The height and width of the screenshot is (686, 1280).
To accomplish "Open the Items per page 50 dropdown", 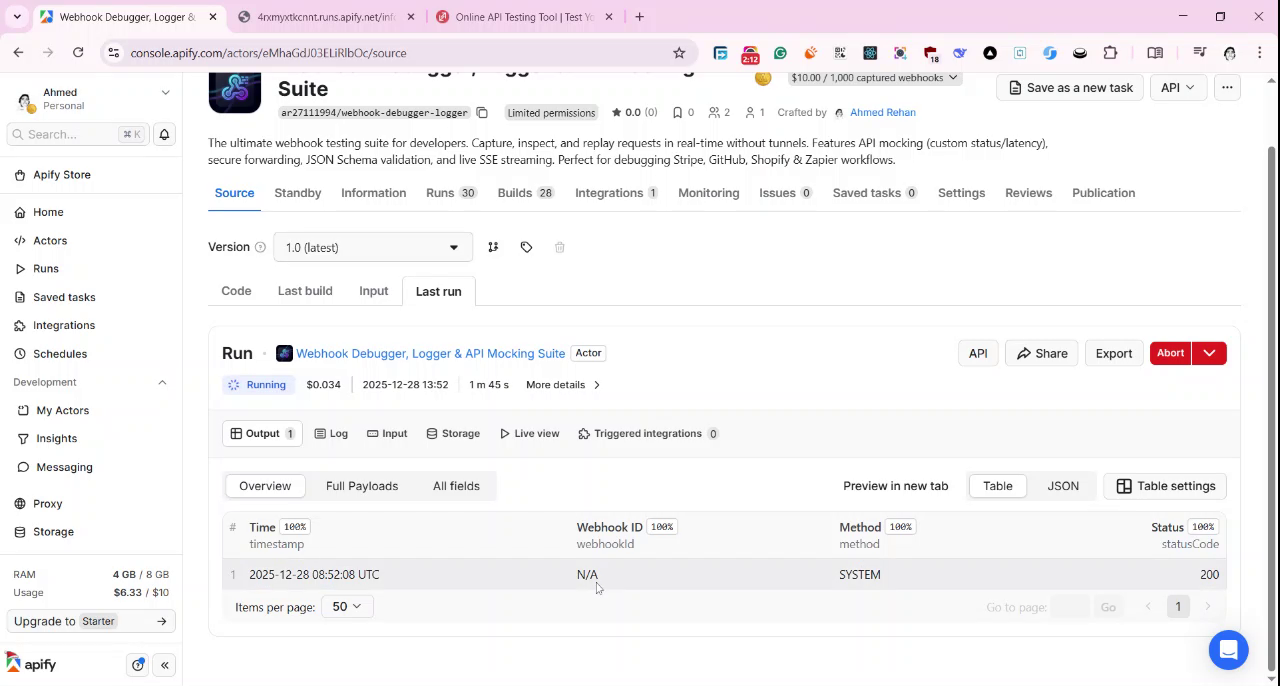I will (346, 606).
